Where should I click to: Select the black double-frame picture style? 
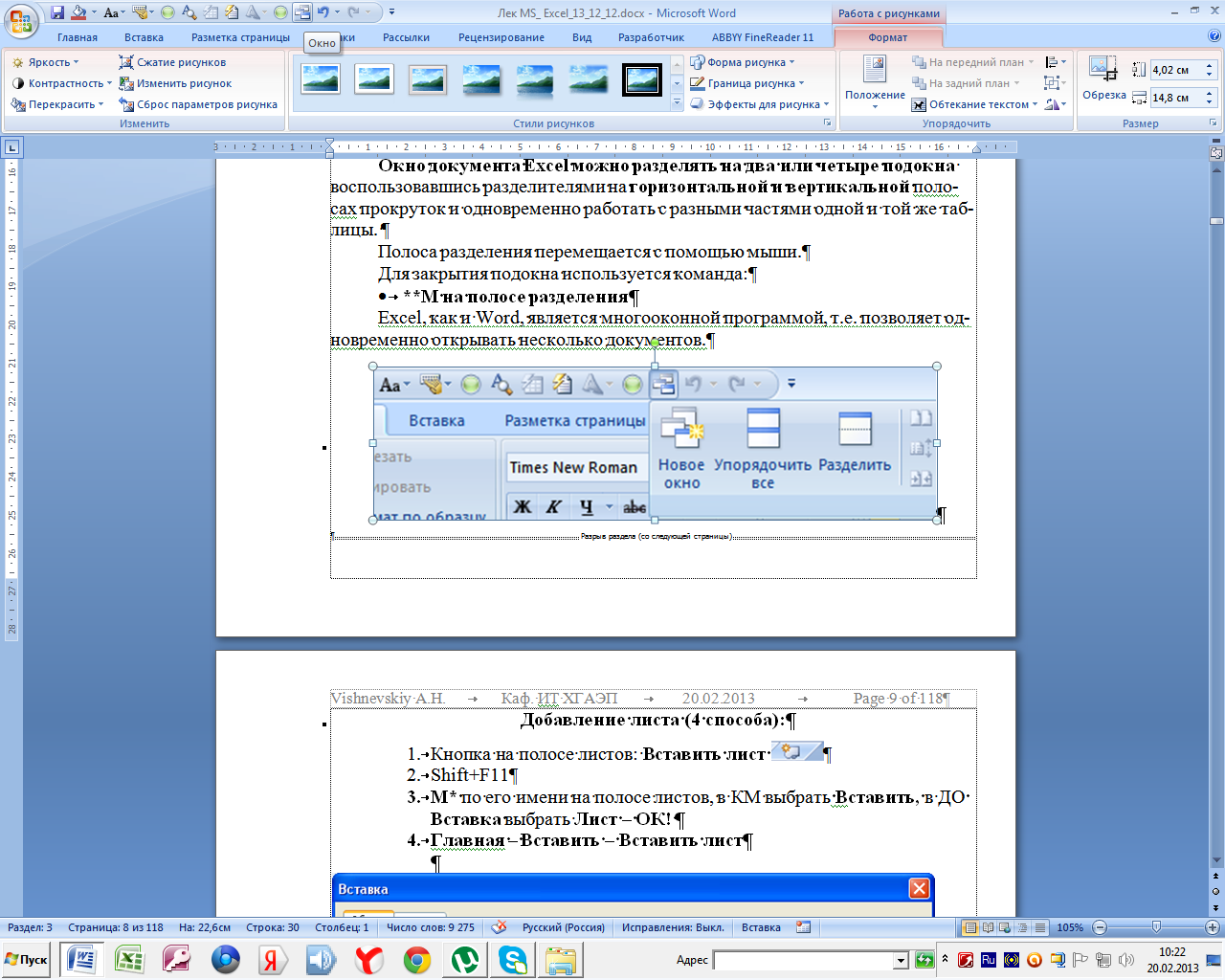coord(642,78)
